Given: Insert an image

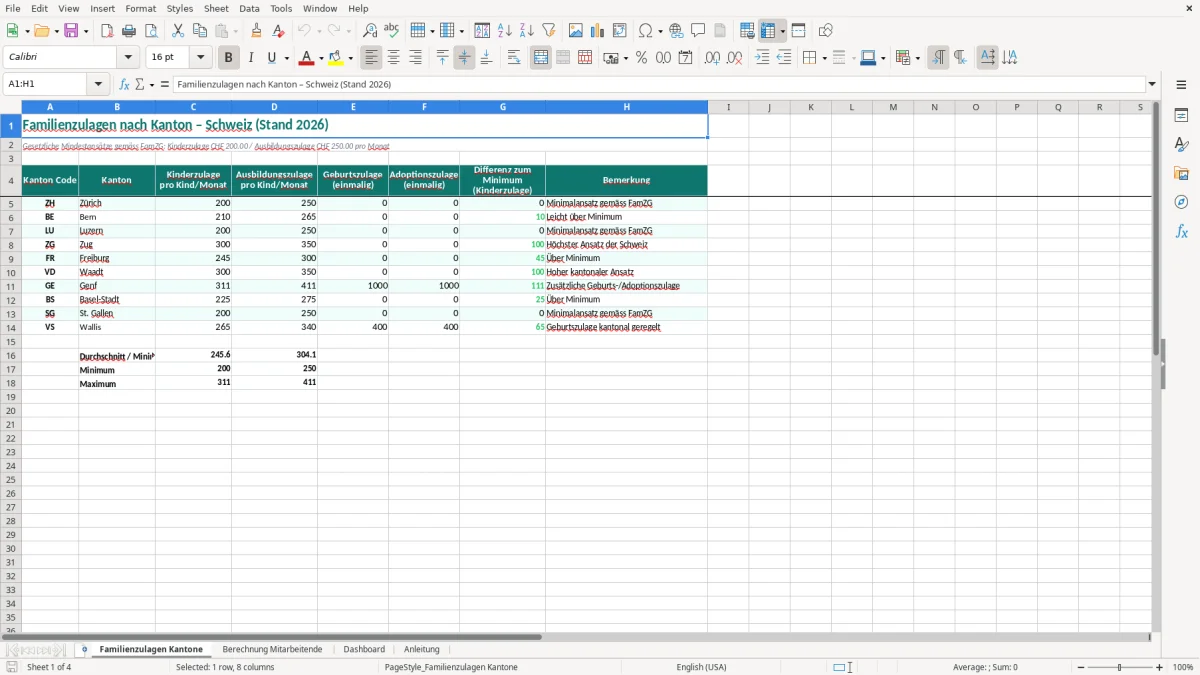Looking at the screenshot, I should [x=576, y=31].
